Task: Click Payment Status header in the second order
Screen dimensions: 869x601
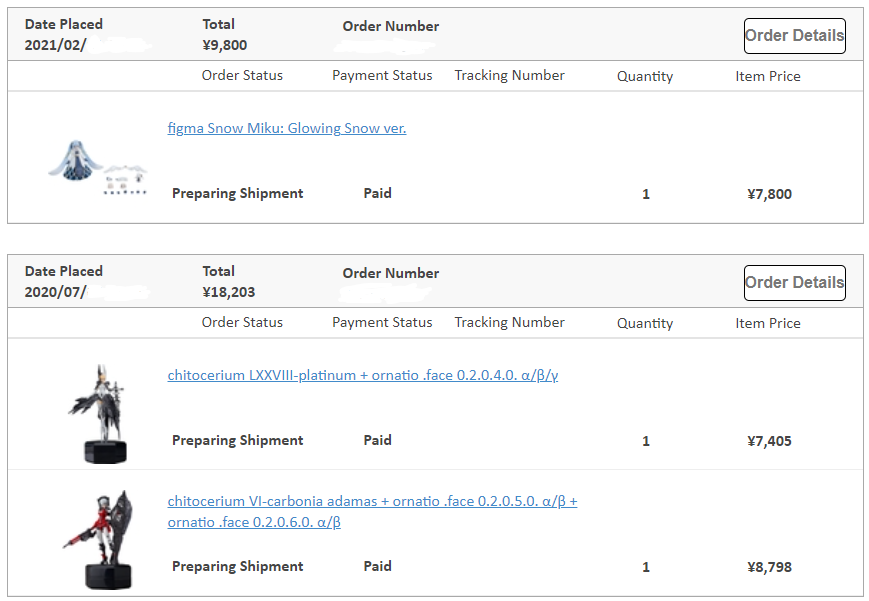Action: point(382,322)
